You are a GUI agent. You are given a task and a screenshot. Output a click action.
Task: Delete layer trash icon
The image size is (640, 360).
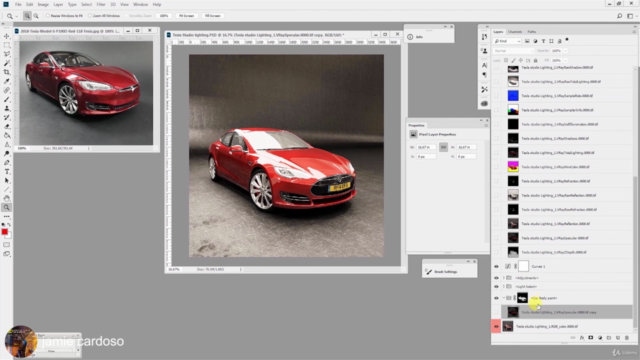coord(627,338)
